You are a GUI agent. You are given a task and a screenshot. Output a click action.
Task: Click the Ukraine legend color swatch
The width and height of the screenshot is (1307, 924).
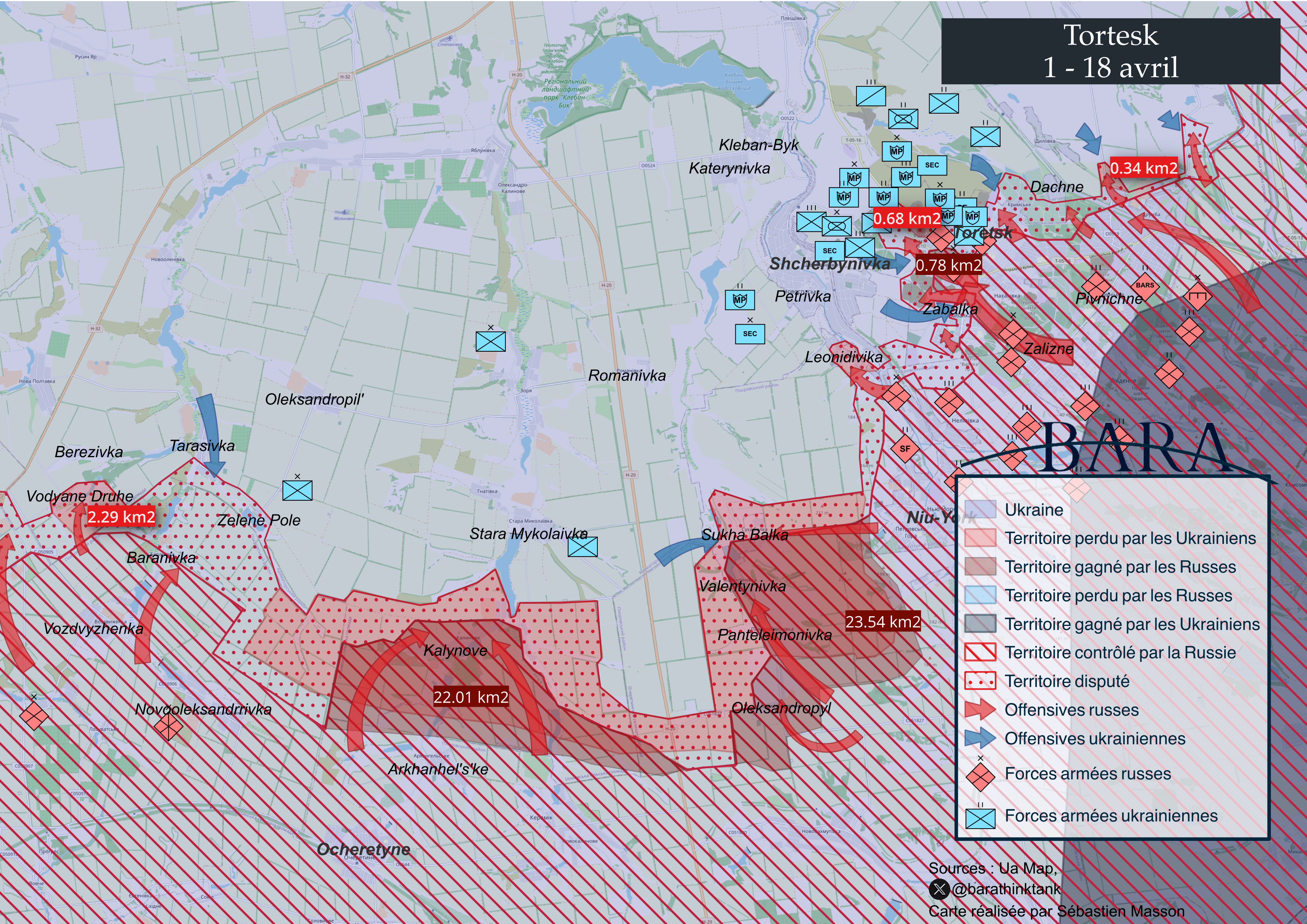(x=980, y=510)
